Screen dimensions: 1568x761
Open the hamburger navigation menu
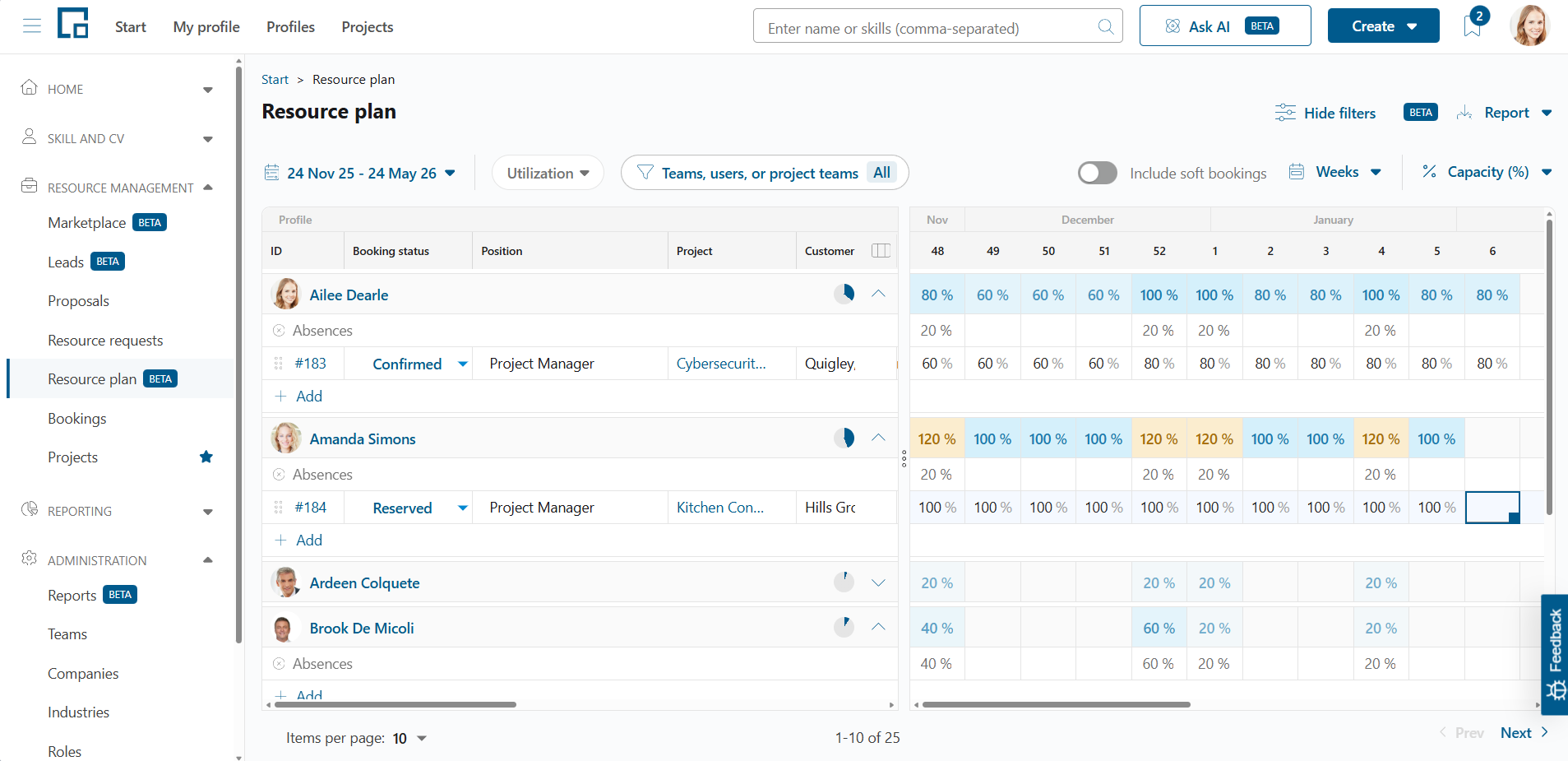tap(32, 26)
